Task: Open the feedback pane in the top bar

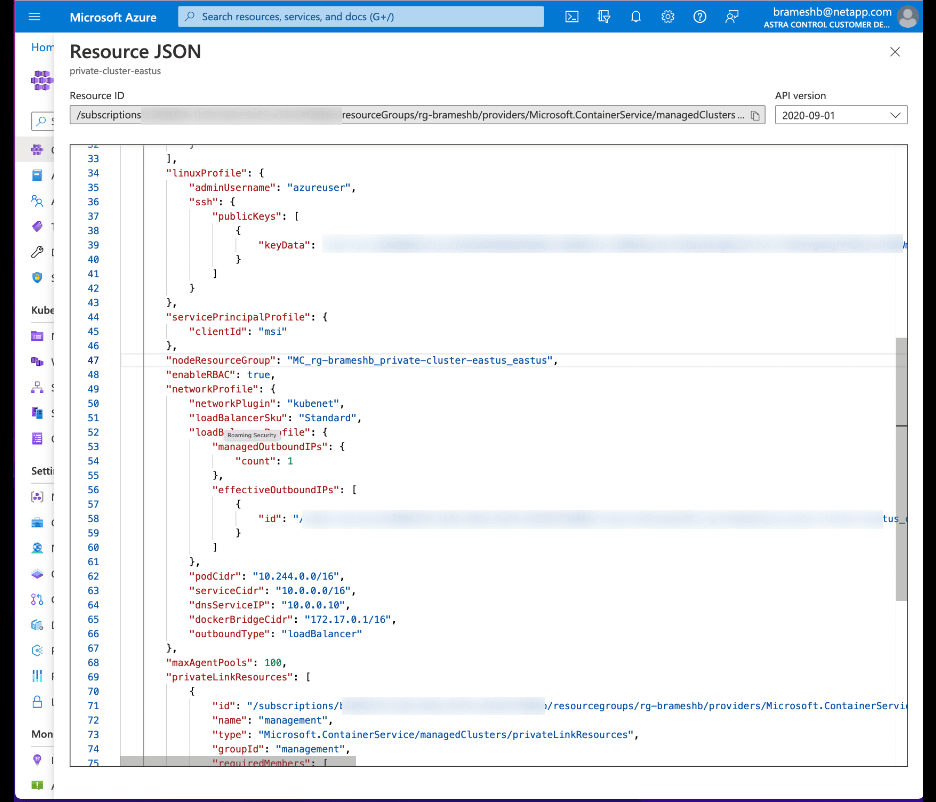Action: (x=731, y=16)
